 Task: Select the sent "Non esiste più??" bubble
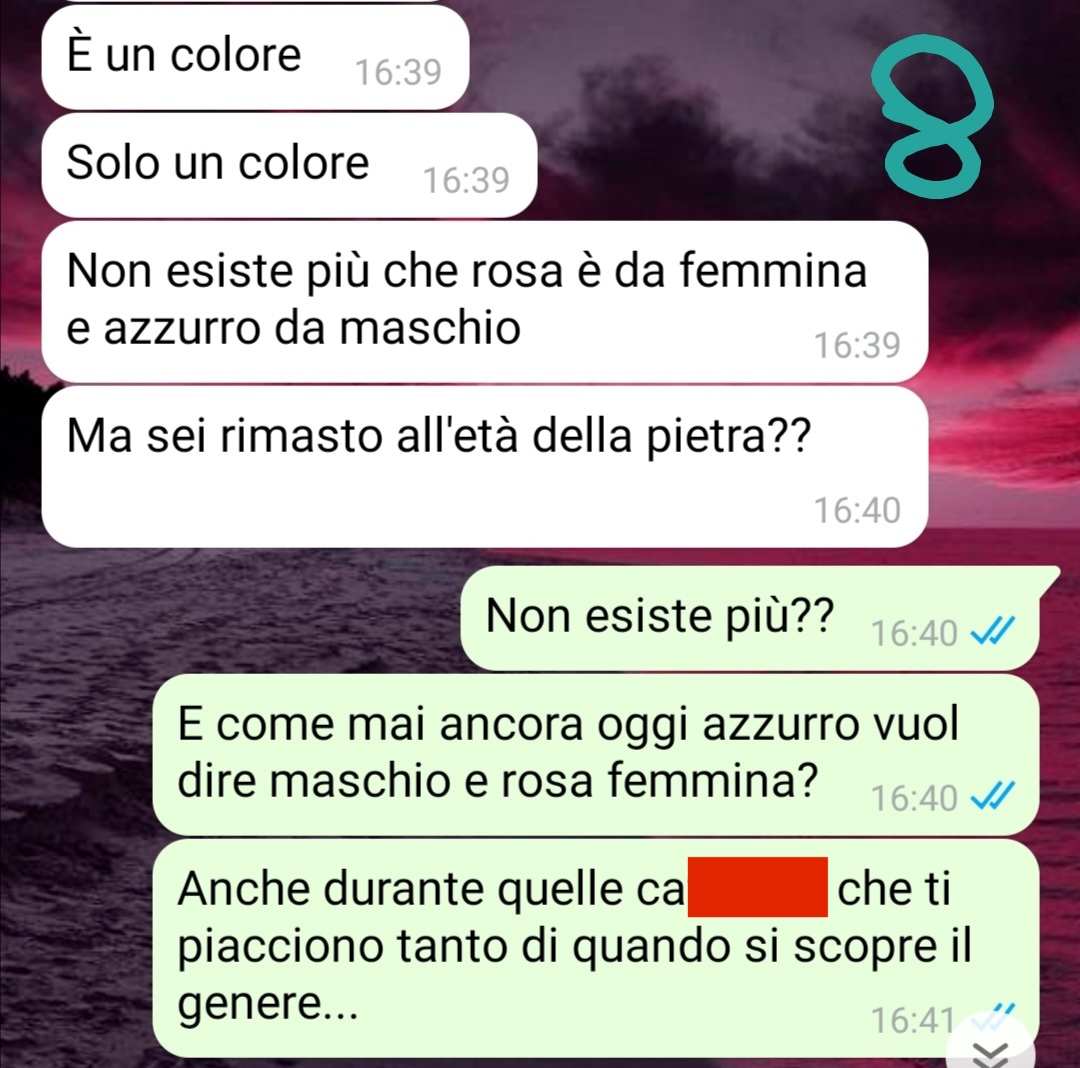[x=756, y=618]
